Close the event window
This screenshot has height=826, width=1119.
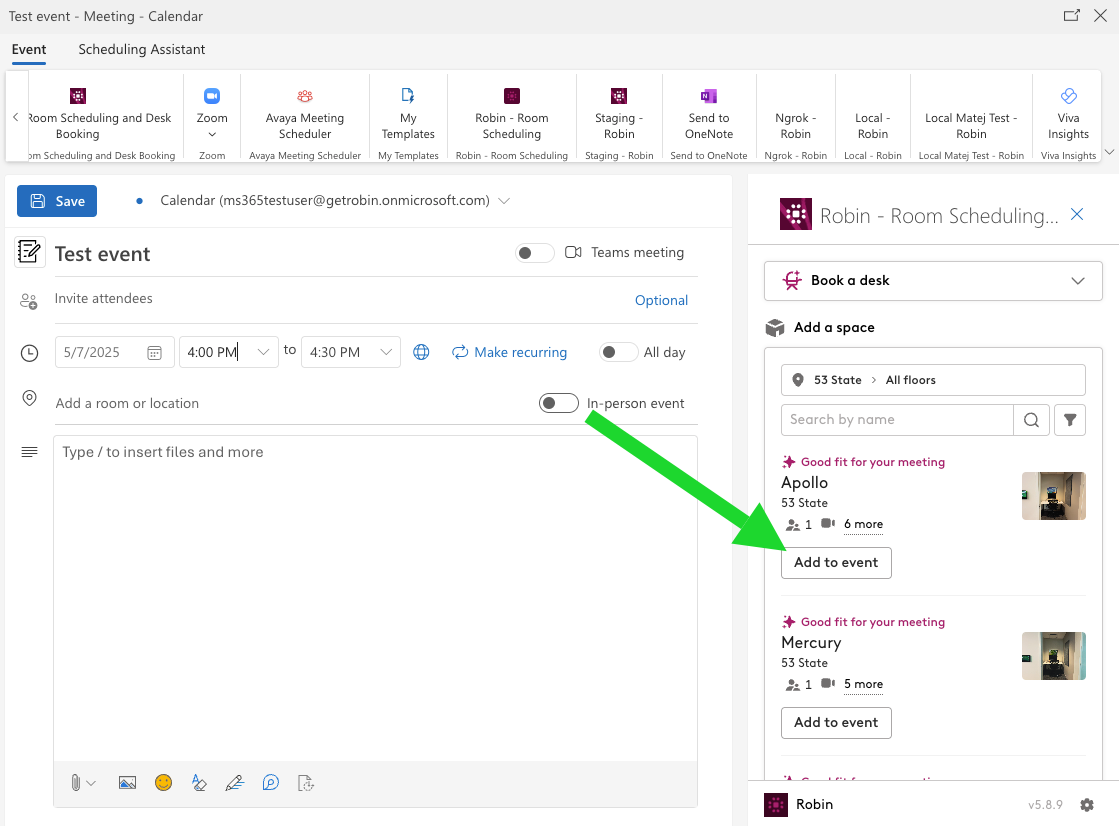[1100, 16]
